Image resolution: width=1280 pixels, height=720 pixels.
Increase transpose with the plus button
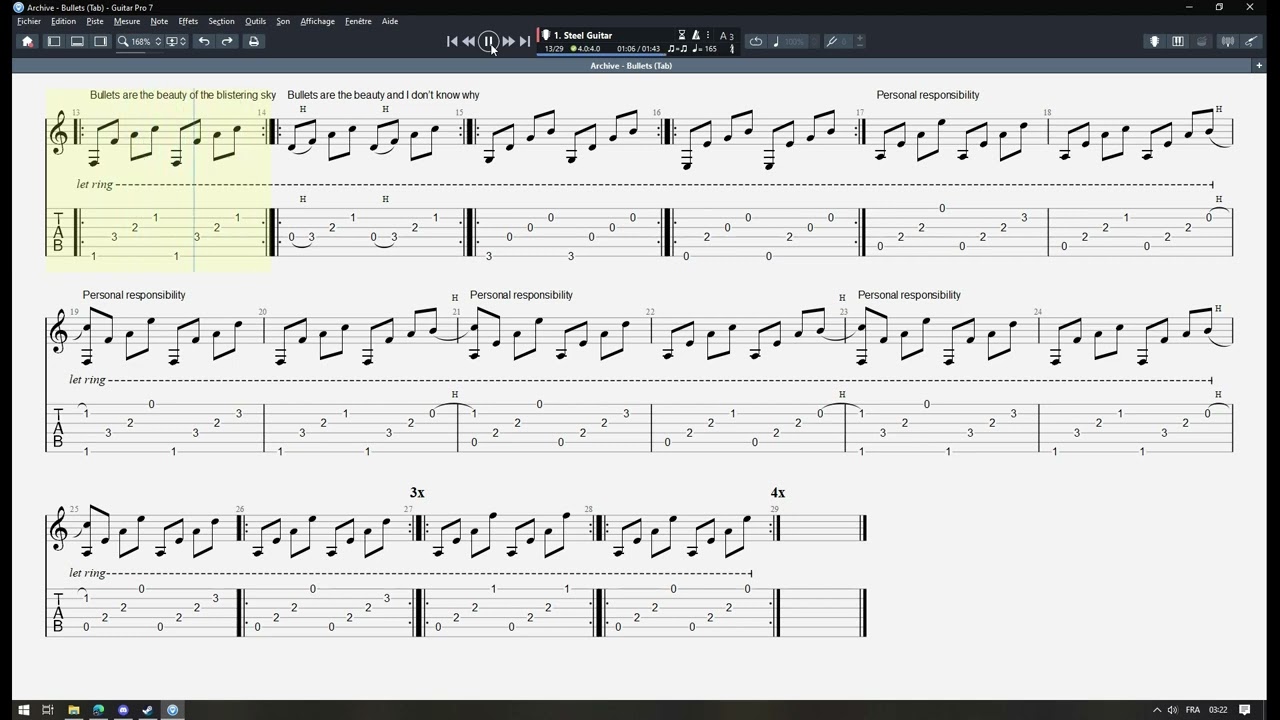(x=860, y=38)
